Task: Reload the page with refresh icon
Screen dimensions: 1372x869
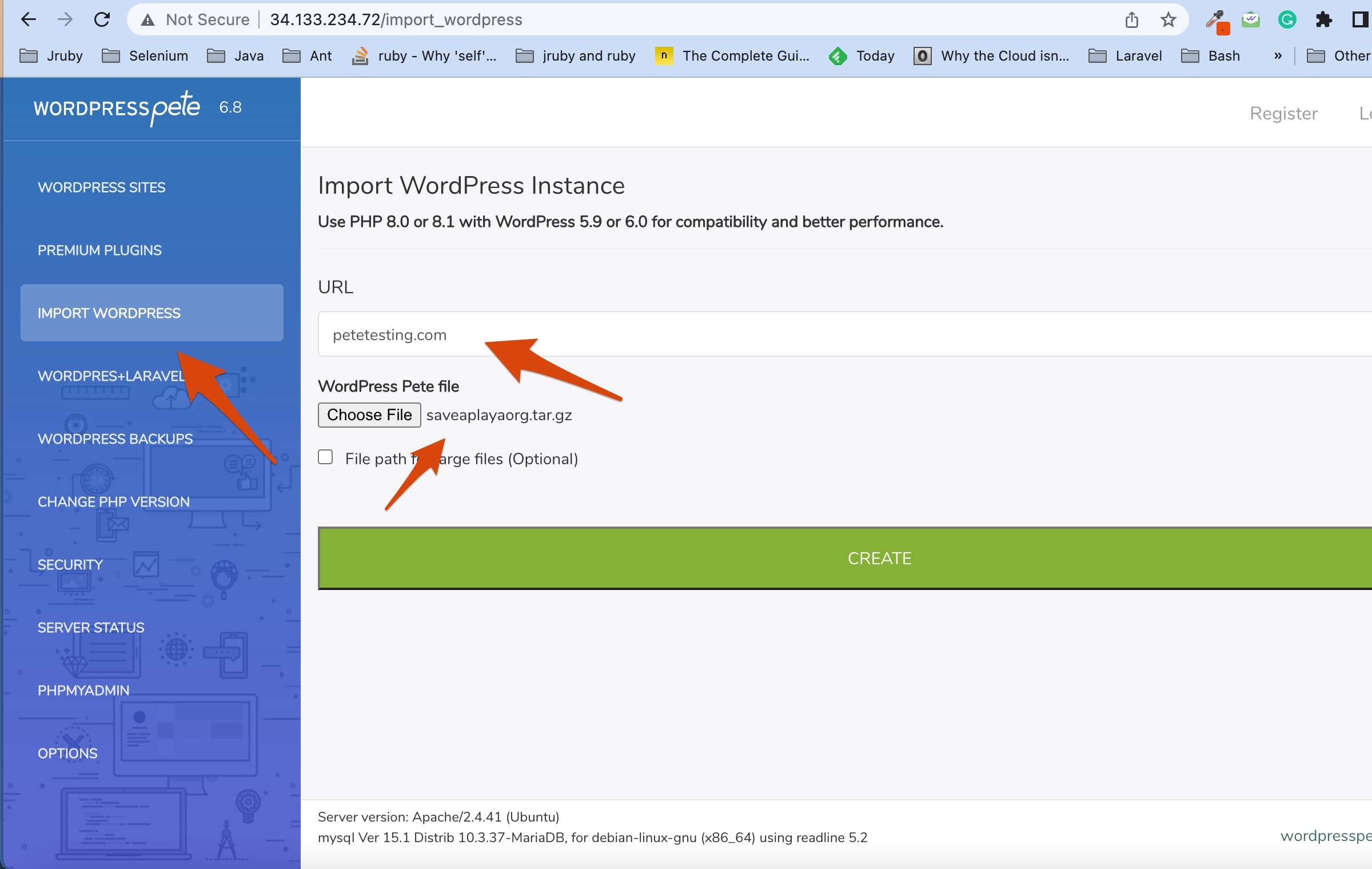Action: (x=102, y=20)
